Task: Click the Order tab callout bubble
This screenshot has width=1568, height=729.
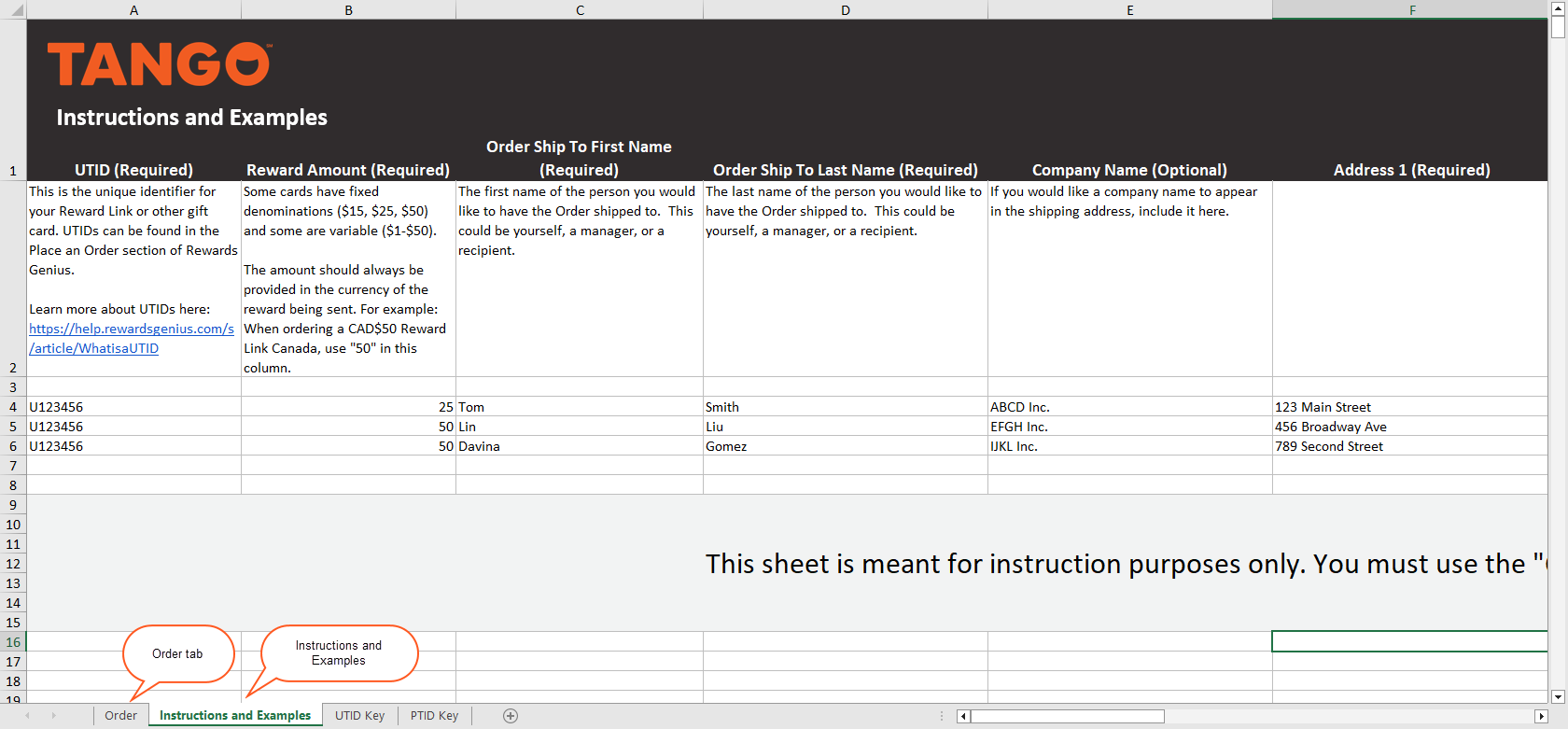Action: tap(177, 653)
